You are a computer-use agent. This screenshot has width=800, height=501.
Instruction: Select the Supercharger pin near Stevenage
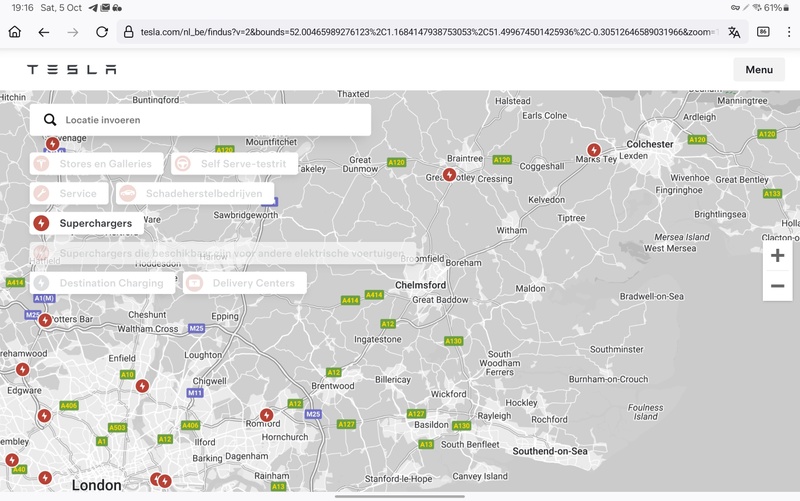(x=52, y=144)
